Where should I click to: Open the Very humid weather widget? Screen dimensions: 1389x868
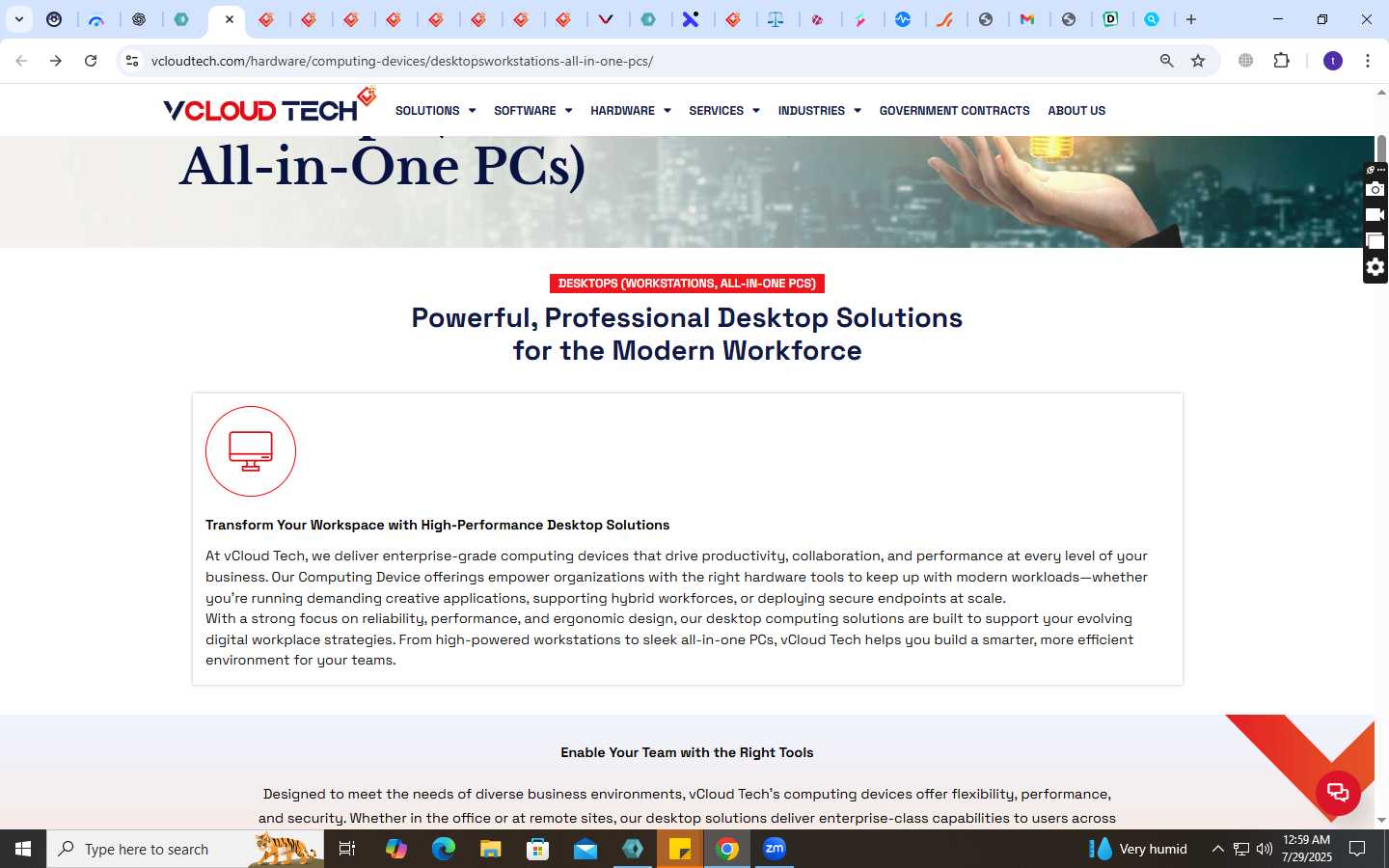(1138, 849)
